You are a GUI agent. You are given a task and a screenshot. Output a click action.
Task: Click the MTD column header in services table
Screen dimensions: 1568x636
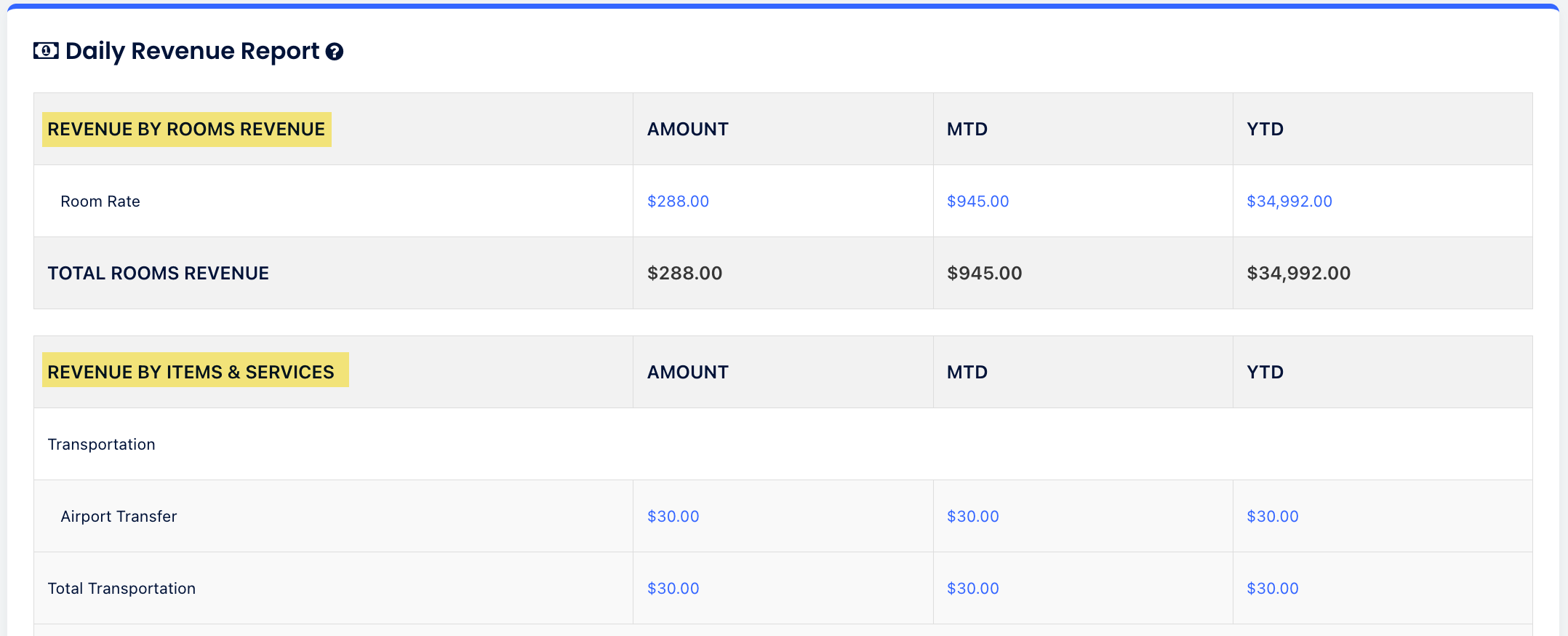967,372
